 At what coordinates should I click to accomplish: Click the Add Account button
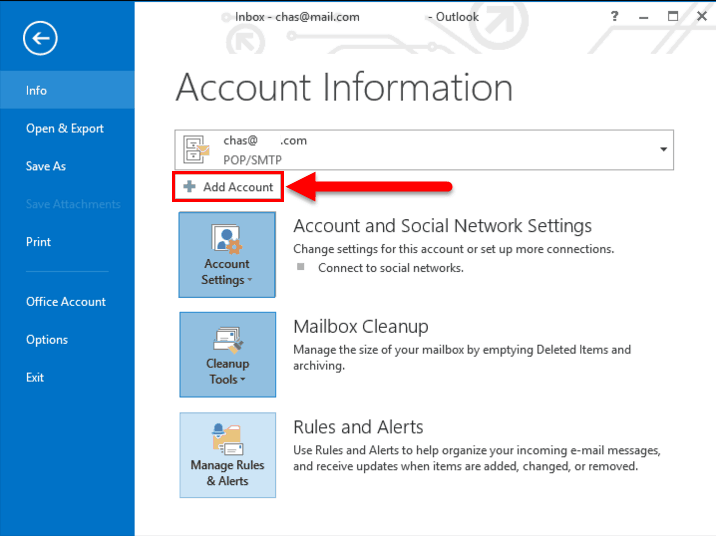(x=228, y=187)
